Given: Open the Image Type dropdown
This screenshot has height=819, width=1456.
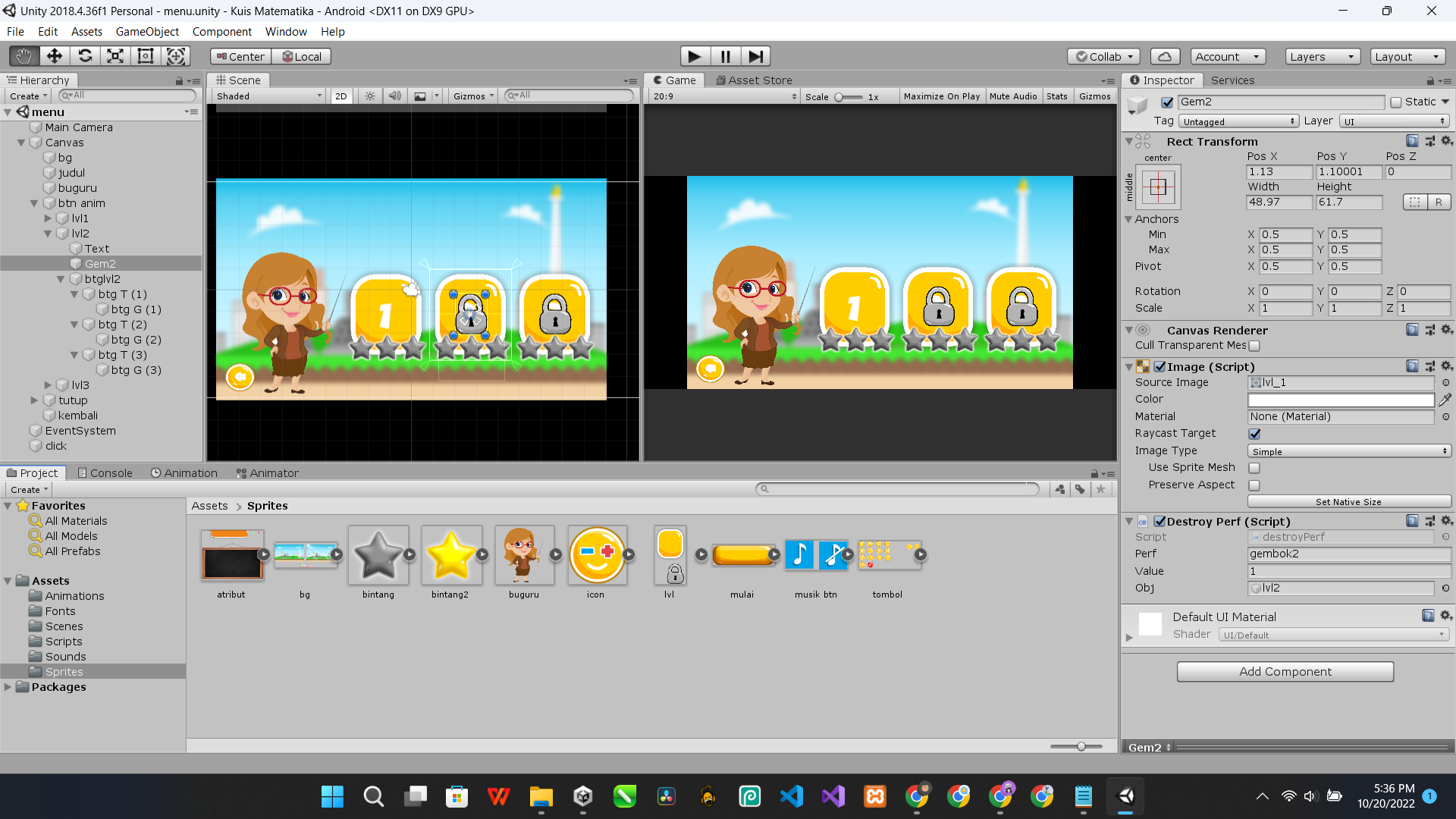Looking at the screenshot, I should pos(1348,451).
